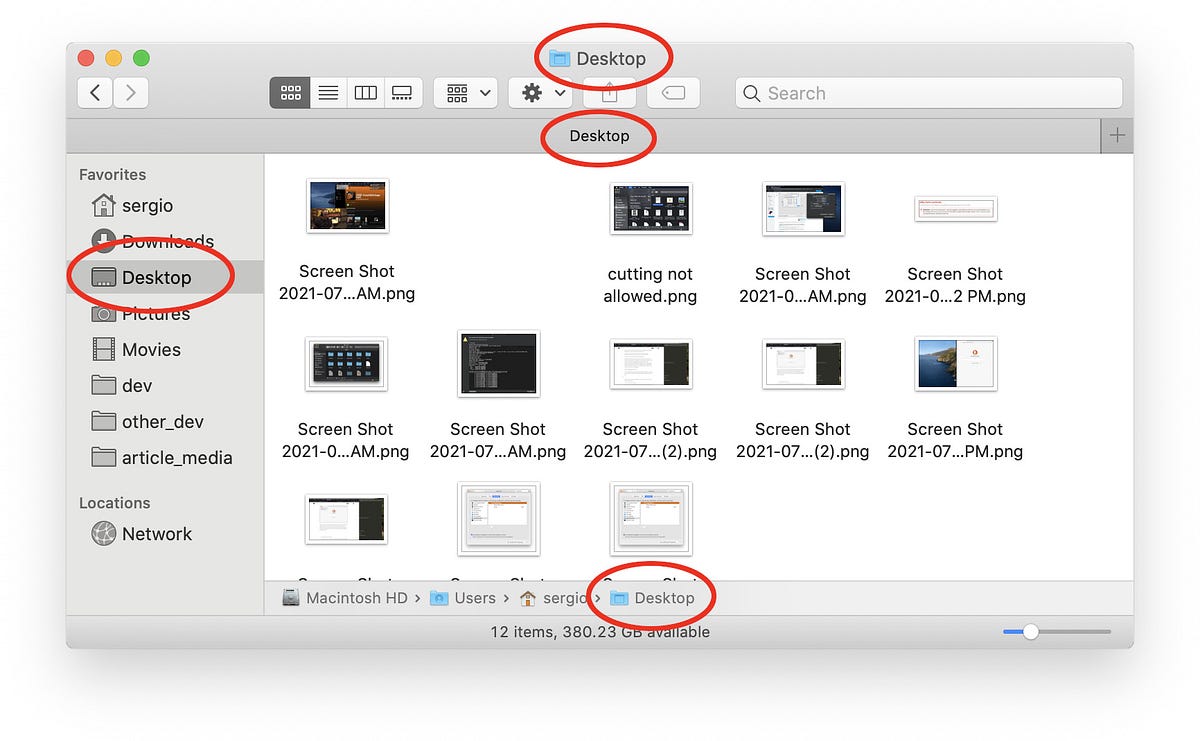Navigate to Users via the path bar
This screenshot has width=1200, height=741.
click(473, 597)
